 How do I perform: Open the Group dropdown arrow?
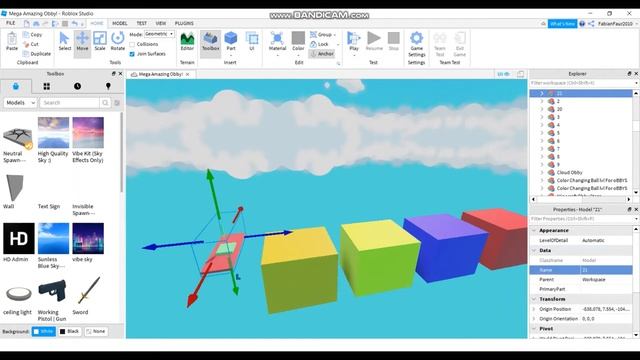click(x=335, y=35)
